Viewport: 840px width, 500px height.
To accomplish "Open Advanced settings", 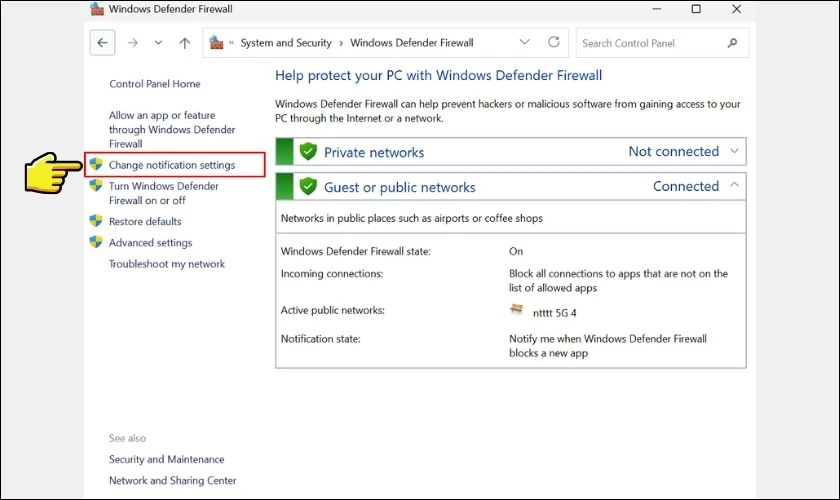I will [151, 243].
